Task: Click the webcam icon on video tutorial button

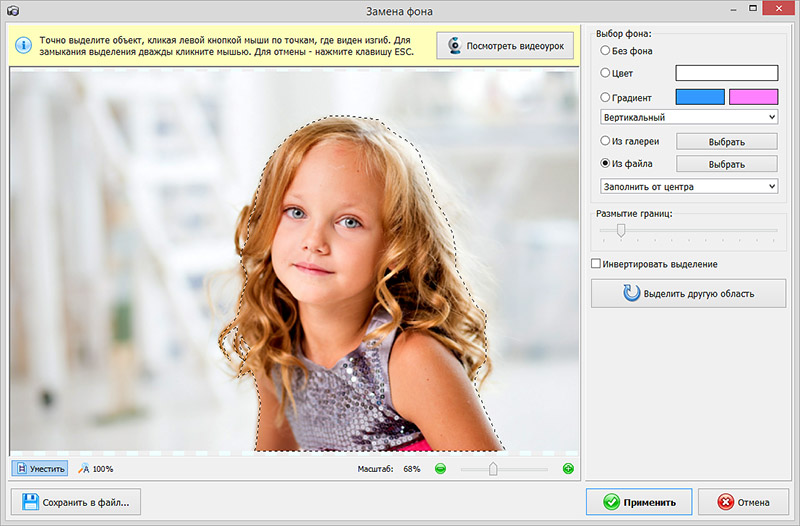Action: coord(454,45)
